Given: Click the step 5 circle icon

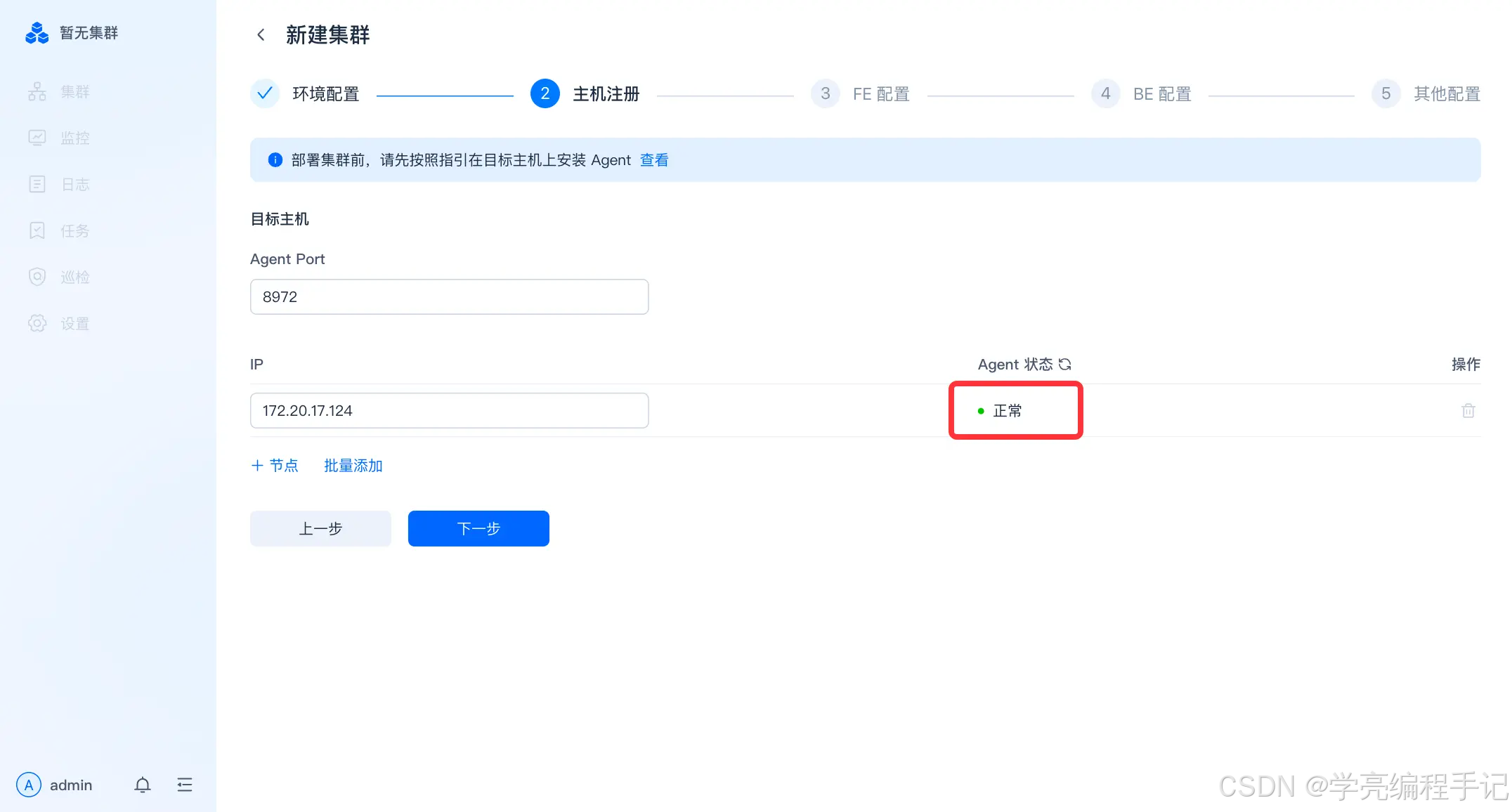Looking at the screenshot, I should 1386,93.
